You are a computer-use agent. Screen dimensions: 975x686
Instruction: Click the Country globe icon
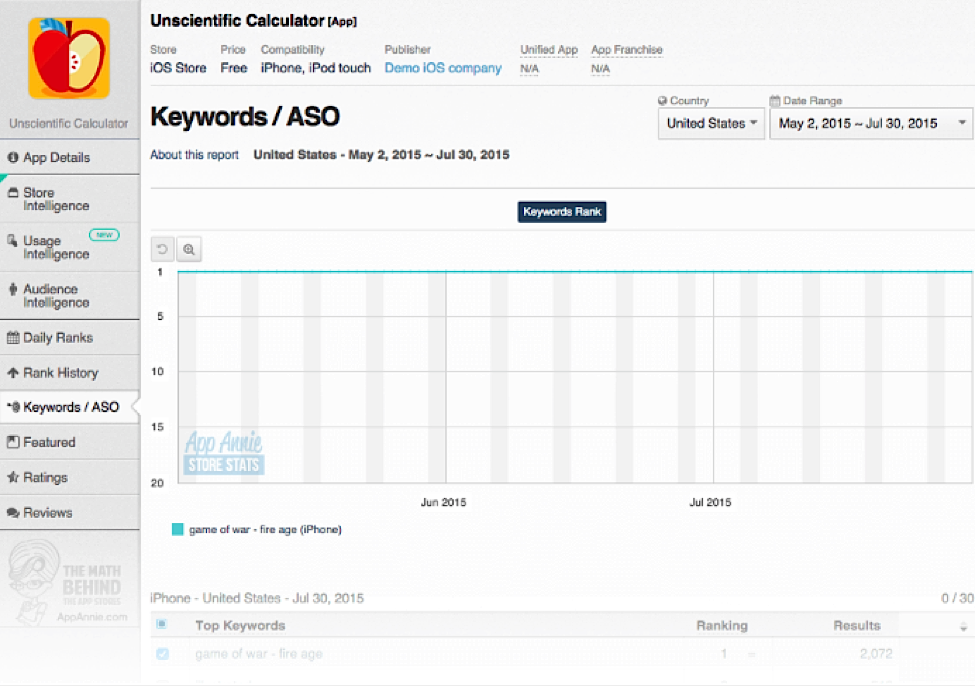tap(662, 101)
